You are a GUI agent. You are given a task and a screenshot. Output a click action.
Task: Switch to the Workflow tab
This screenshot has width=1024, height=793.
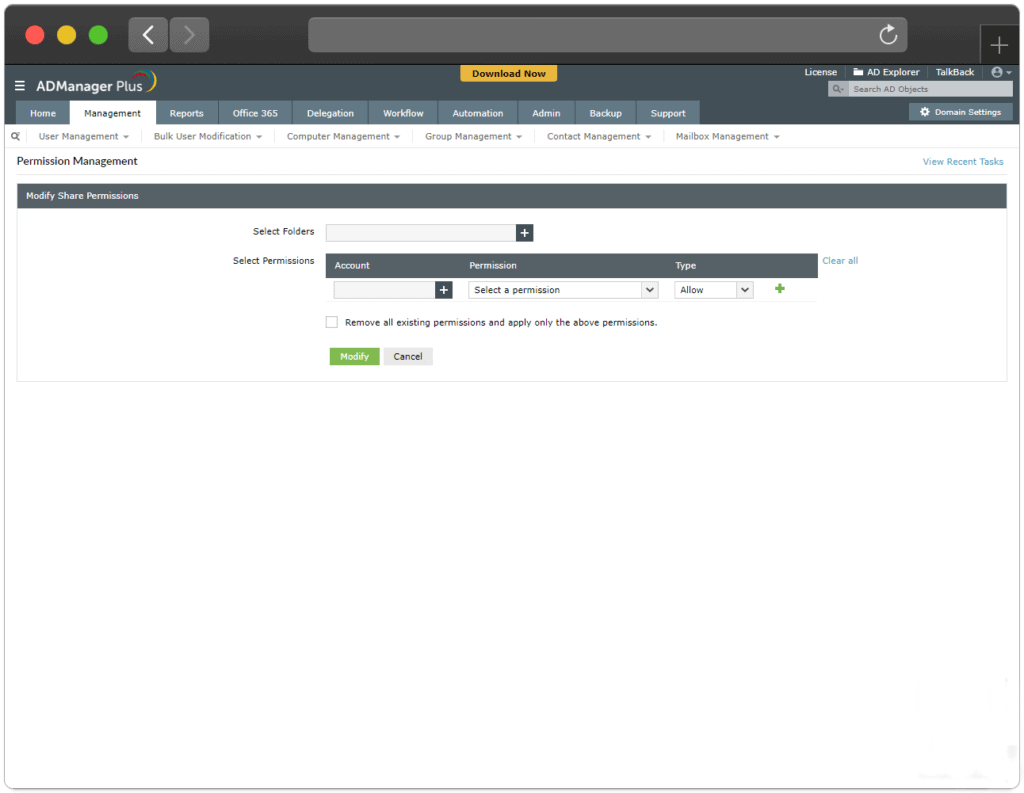[x=404, y=113]
